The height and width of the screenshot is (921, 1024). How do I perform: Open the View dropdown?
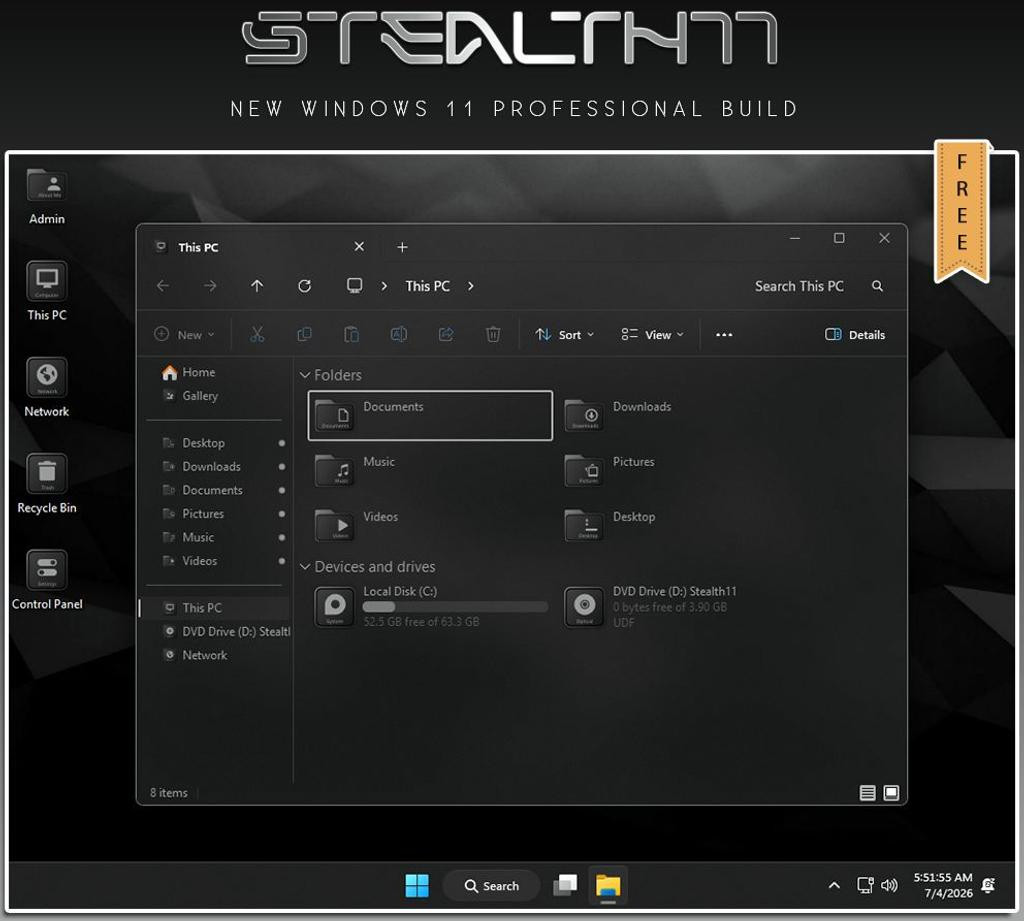point(652,334)
